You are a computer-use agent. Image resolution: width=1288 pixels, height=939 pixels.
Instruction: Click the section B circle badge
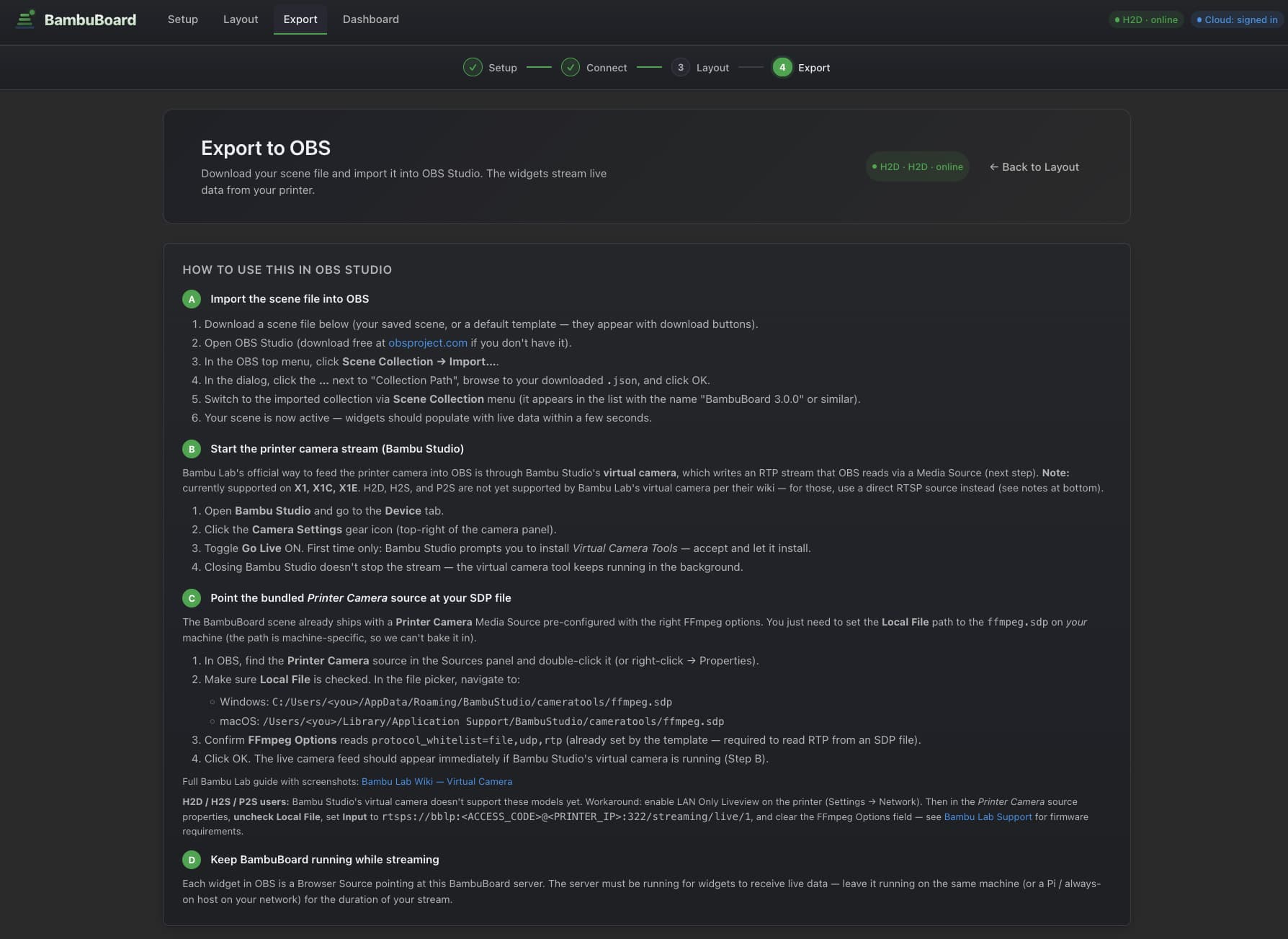pyautogui.click(x=192, y=449)
